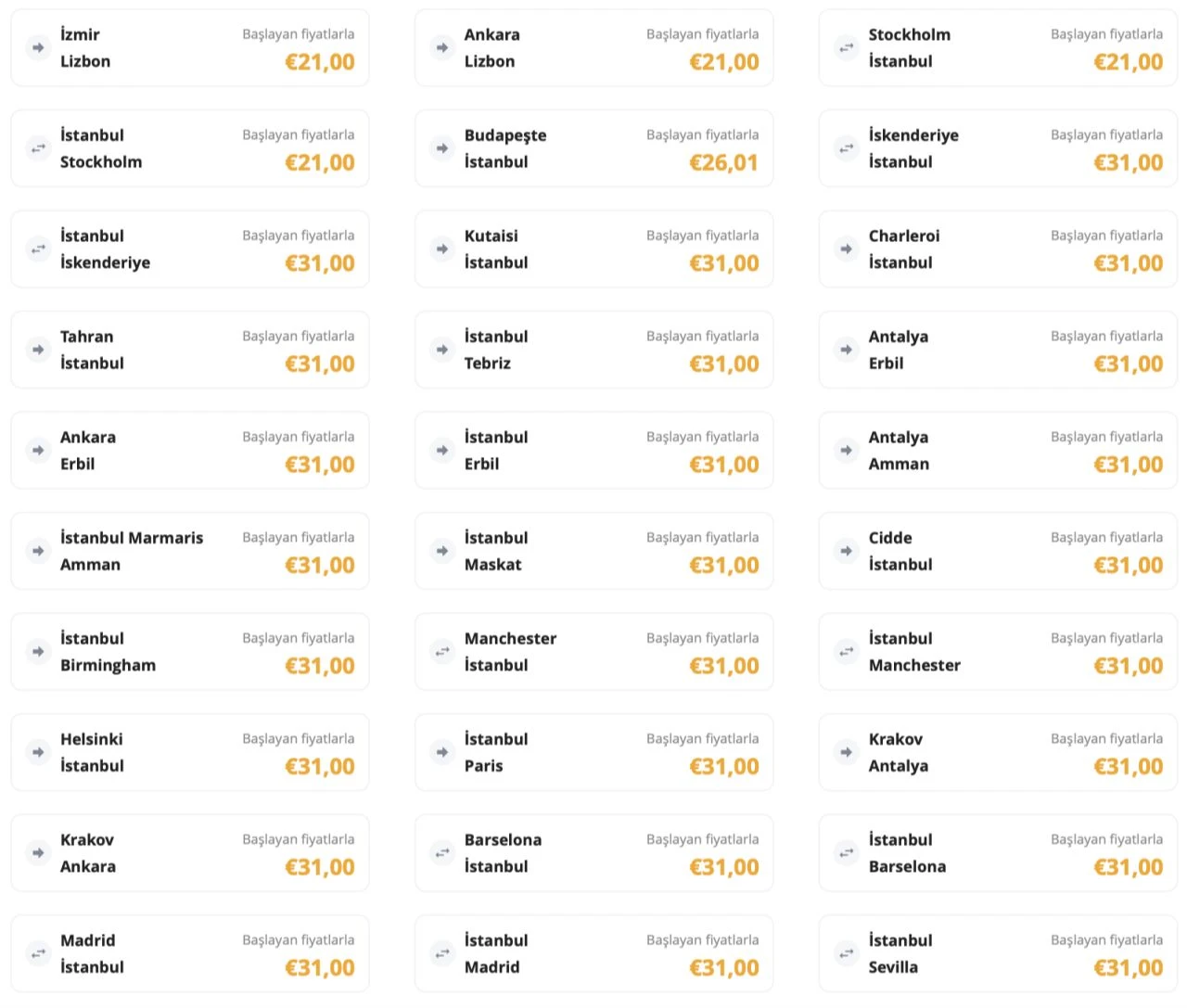Open the İstanbul to Birmingham route
The height and width of the screenshot is (1008, 1187).
point(189,652)
